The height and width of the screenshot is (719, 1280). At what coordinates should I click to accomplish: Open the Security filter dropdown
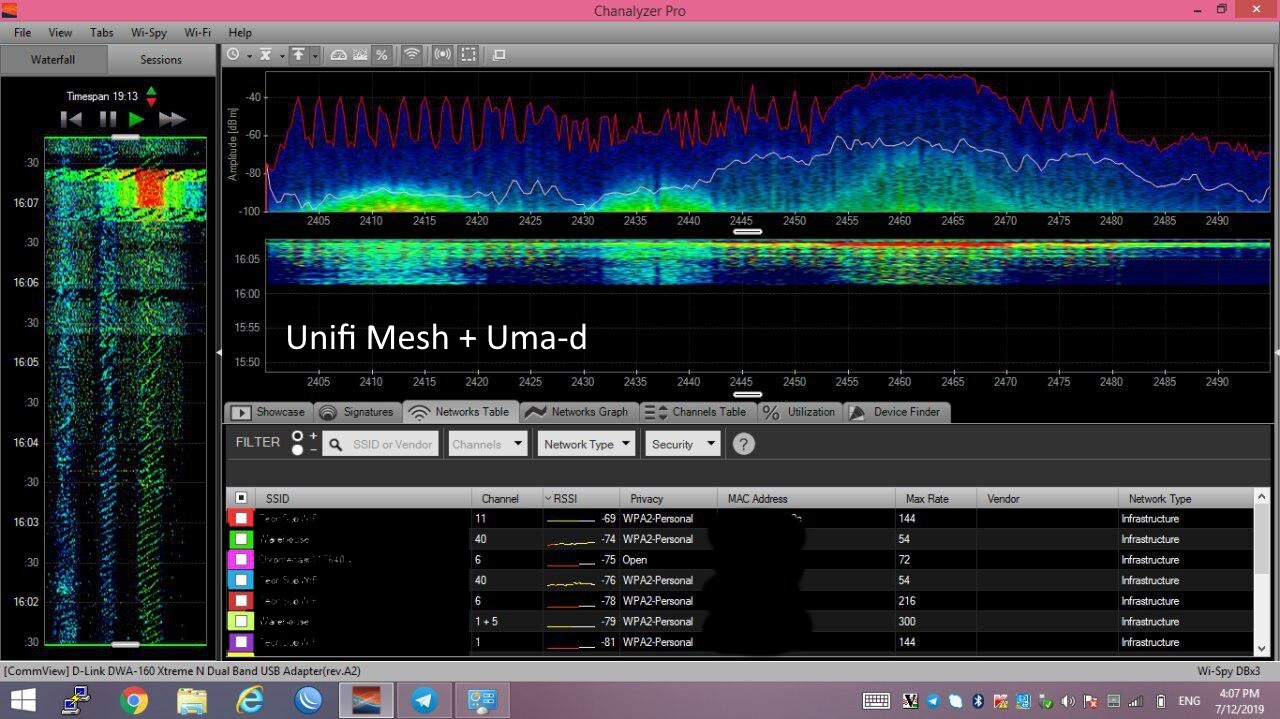click(683, 444)
